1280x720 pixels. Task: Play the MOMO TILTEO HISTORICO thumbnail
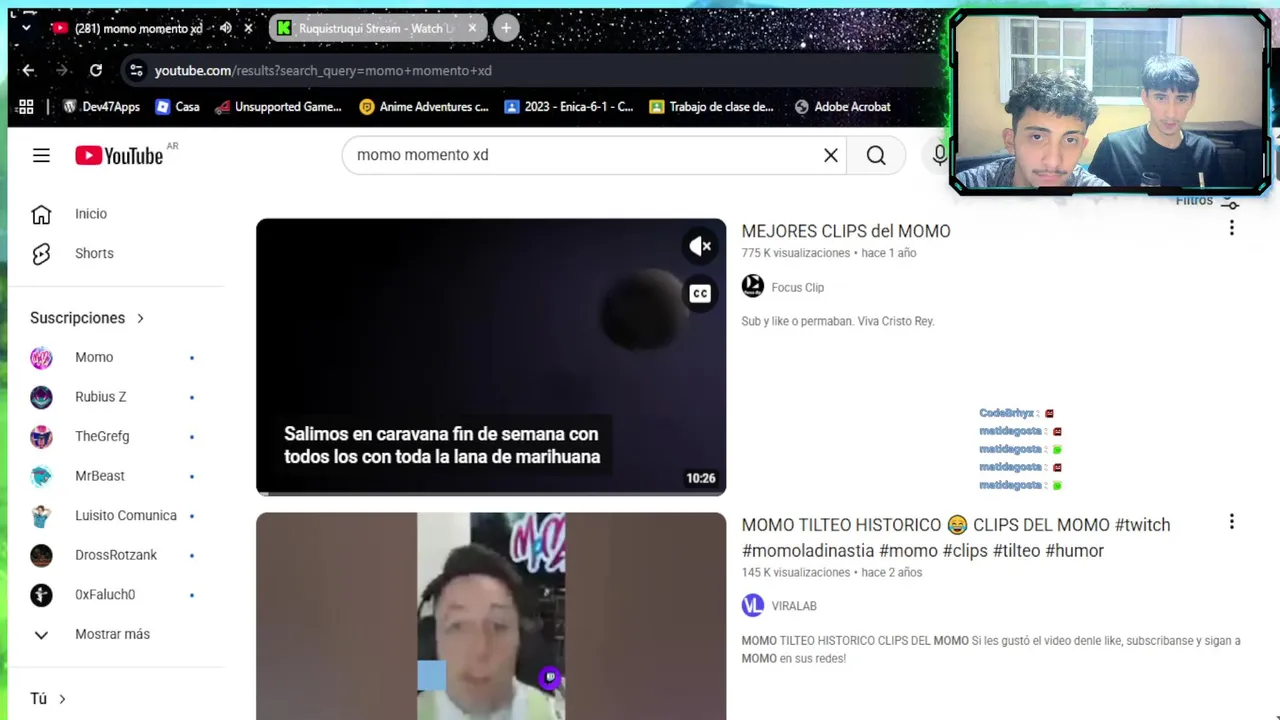(491, 616)
